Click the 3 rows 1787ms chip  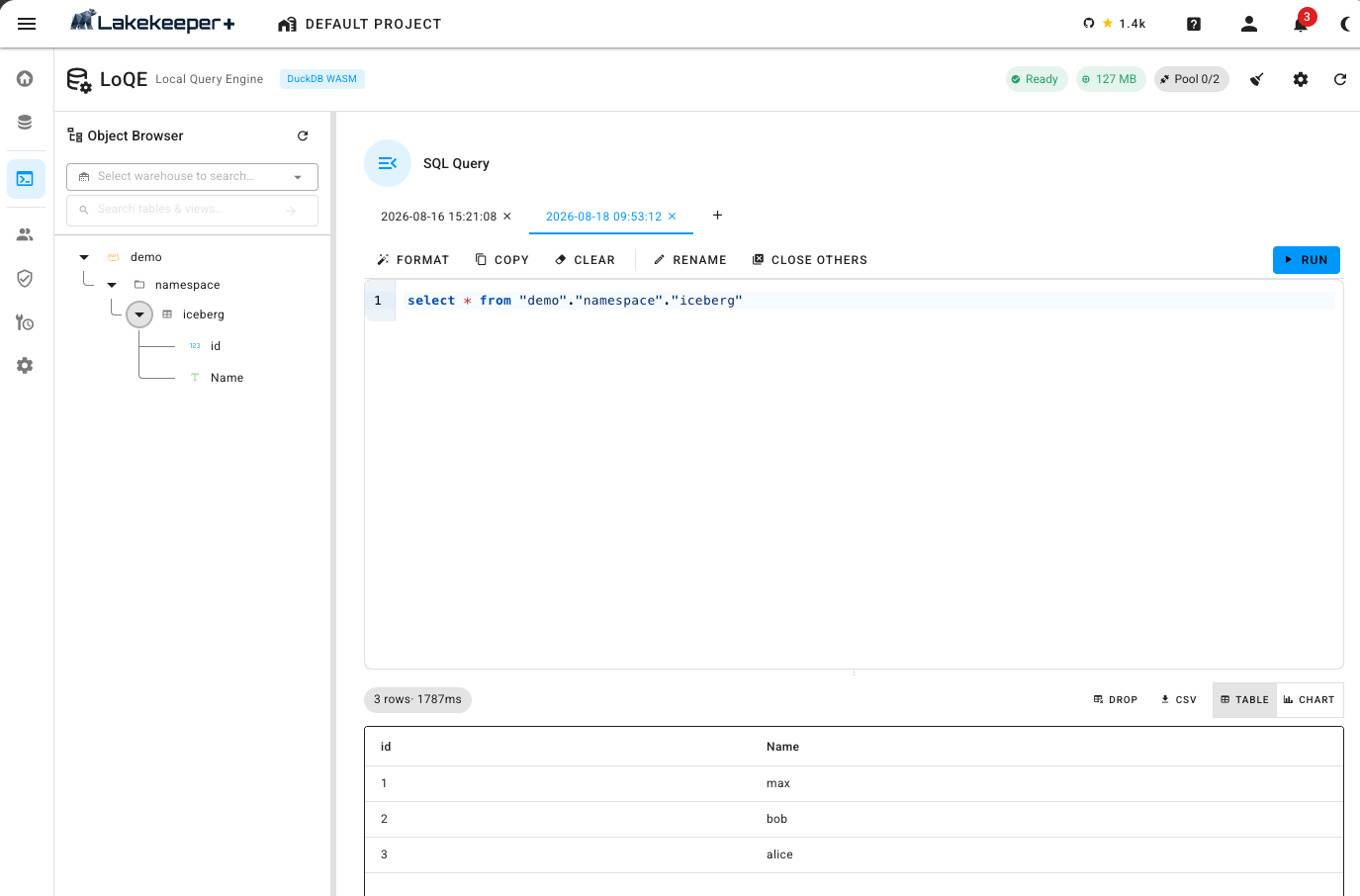coord(417,699)
